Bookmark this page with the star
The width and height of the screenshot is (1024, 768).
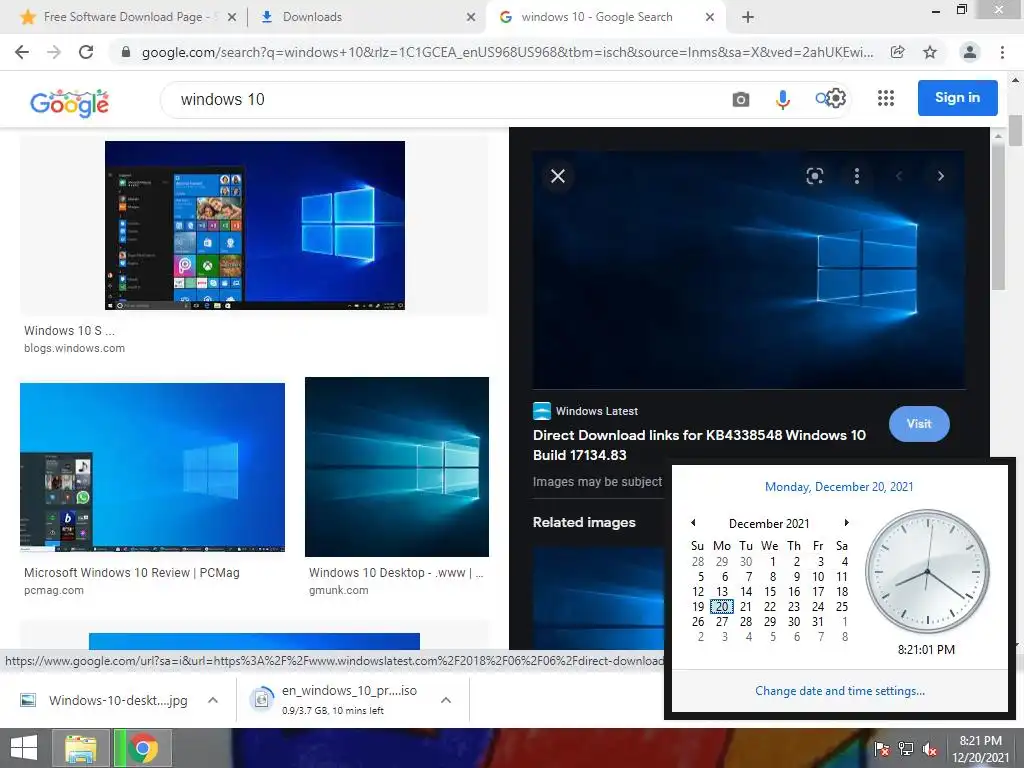click(x=930, y=52)
